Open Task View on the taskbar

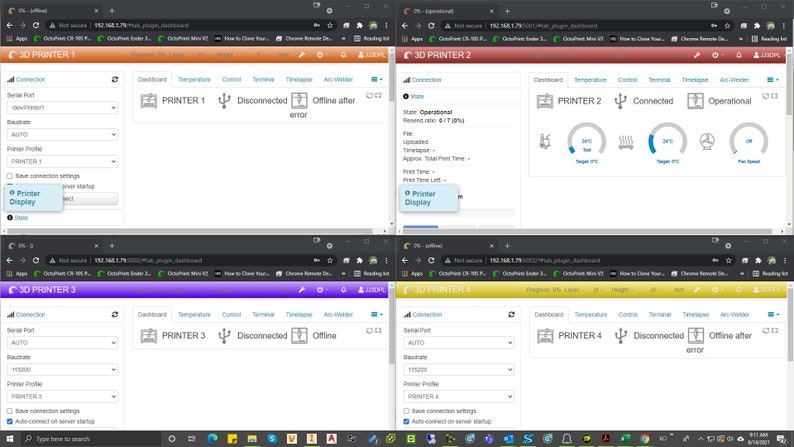point(191,438)
